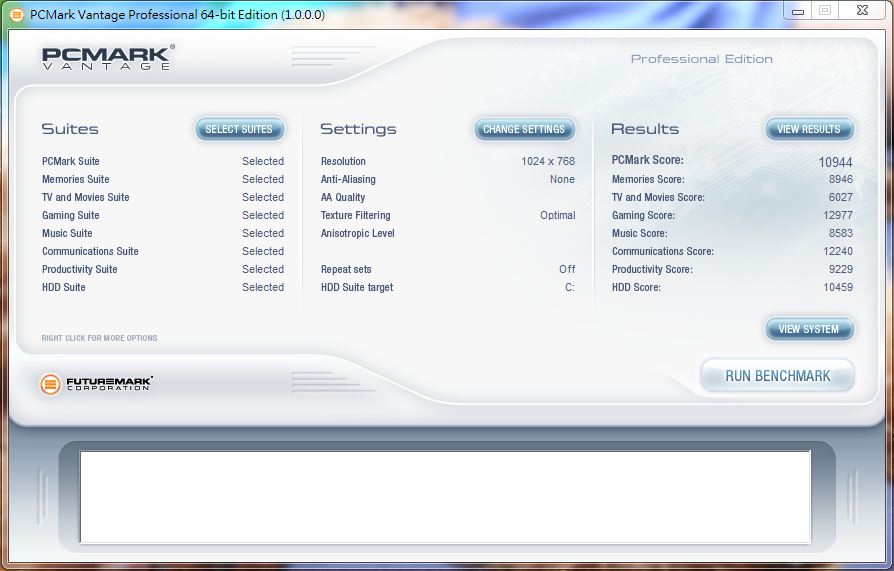This screenshot has width=894, height=571.
Task: Click the TV and Movies Score value 6027
Action: (840, 197)
